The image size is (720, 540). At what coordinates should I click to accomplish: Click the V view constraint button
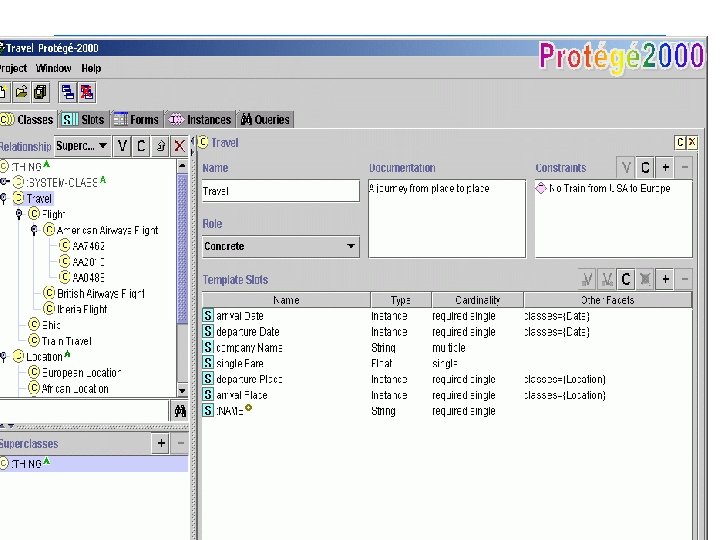626,168
